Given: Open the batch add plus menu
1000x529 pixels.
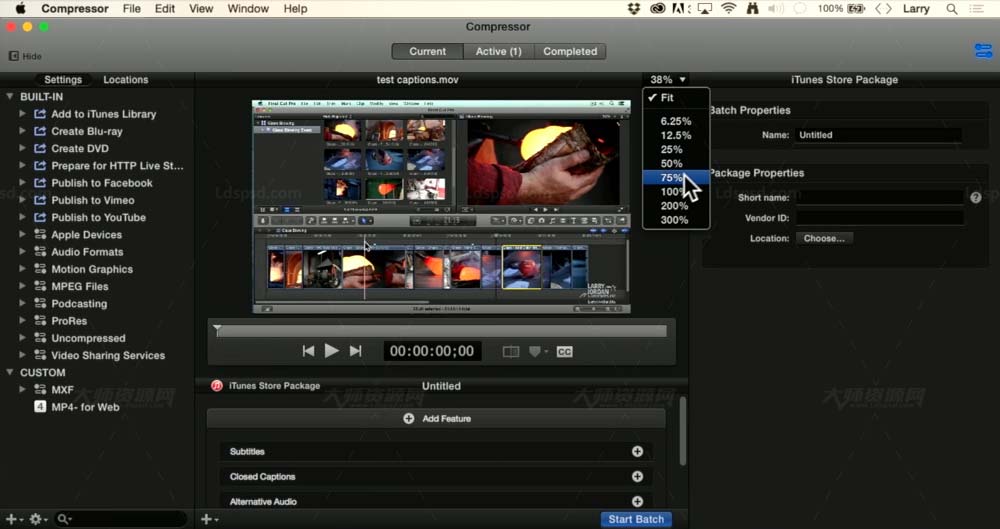Looking at the screenshot, I should coord(209,519).
